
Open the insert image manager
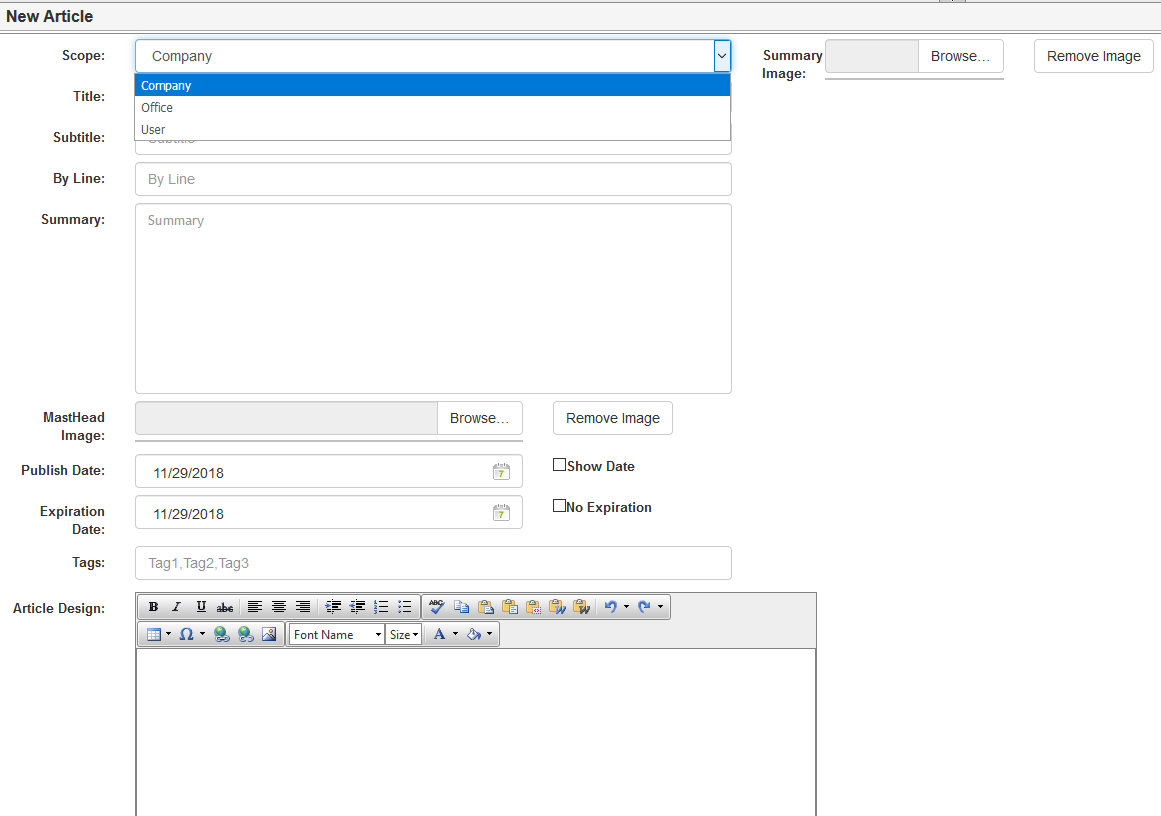pyautogui.click(x=269, y=635)
